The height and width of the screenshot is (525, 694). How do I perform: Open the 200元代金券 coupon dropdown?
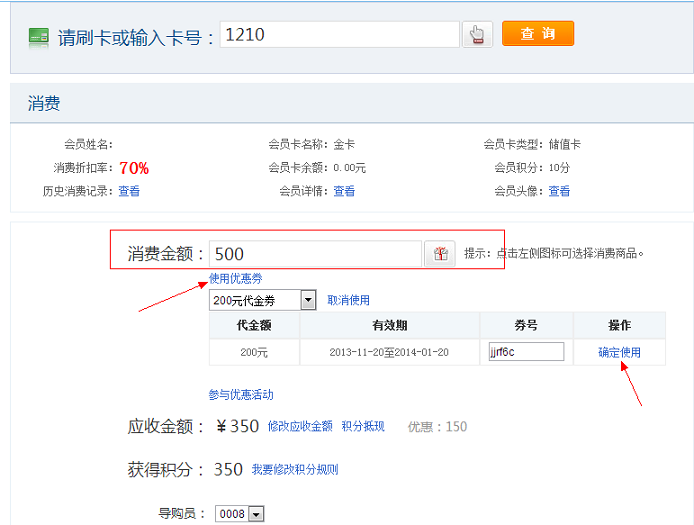coord(308,300)
